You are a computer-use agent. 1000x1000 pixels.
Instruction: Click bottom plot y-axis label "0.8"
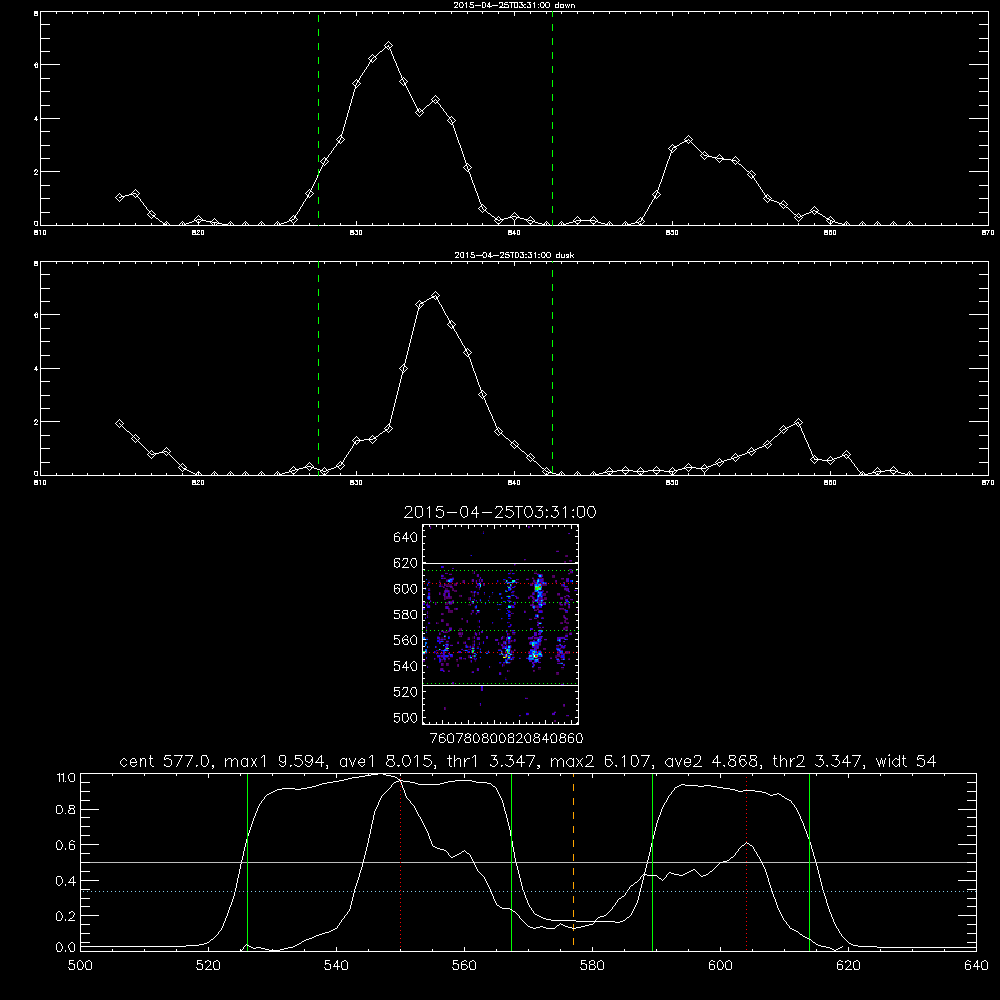click(x=66, y=809)
